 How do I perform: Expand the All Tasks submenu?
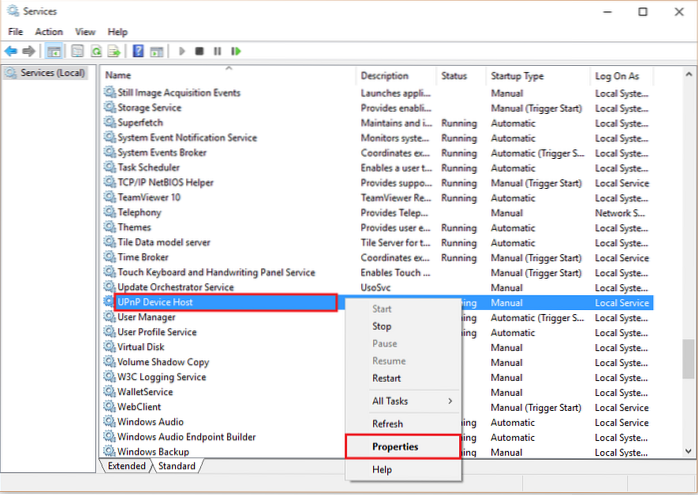pos(403,401)
